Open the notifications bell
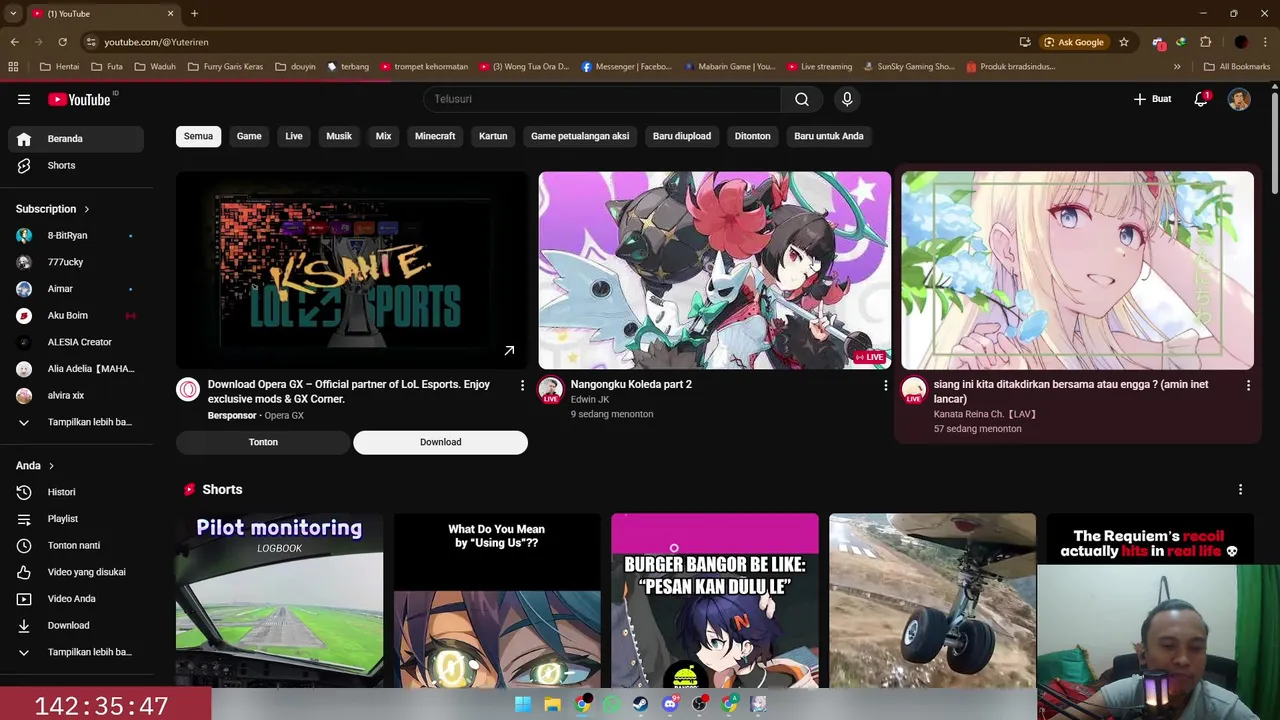The width and height of the screenshot is (1280, 720). (x=1202, y=99)
